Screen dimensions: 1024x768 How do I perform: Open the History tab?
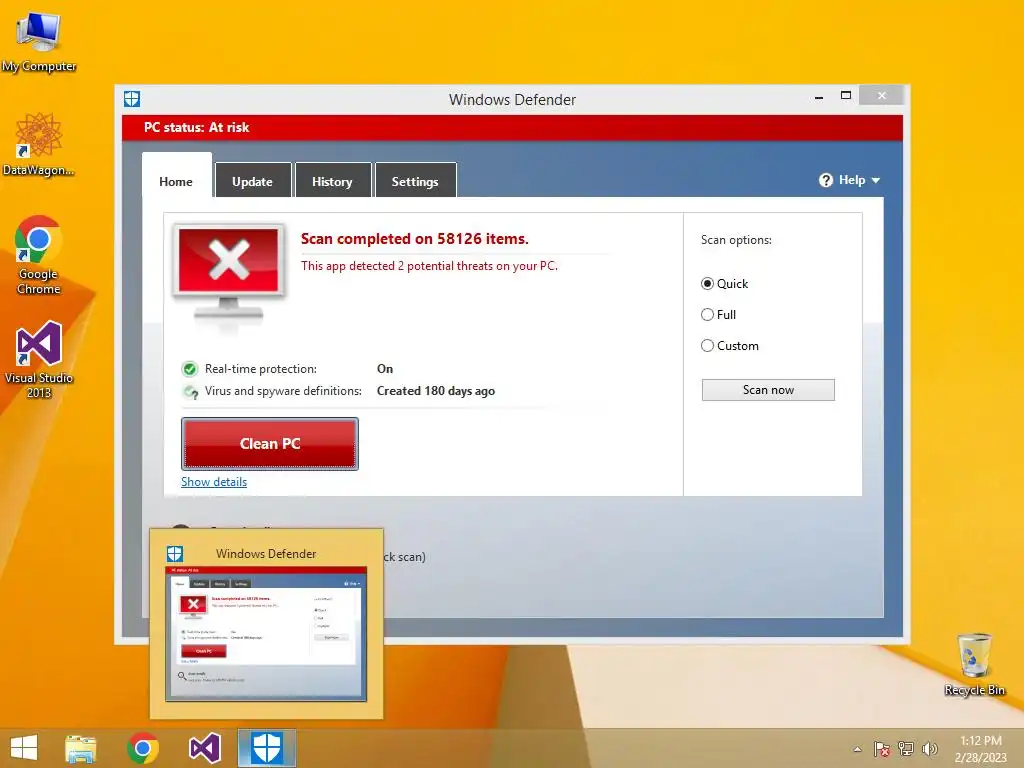point(332,180)
